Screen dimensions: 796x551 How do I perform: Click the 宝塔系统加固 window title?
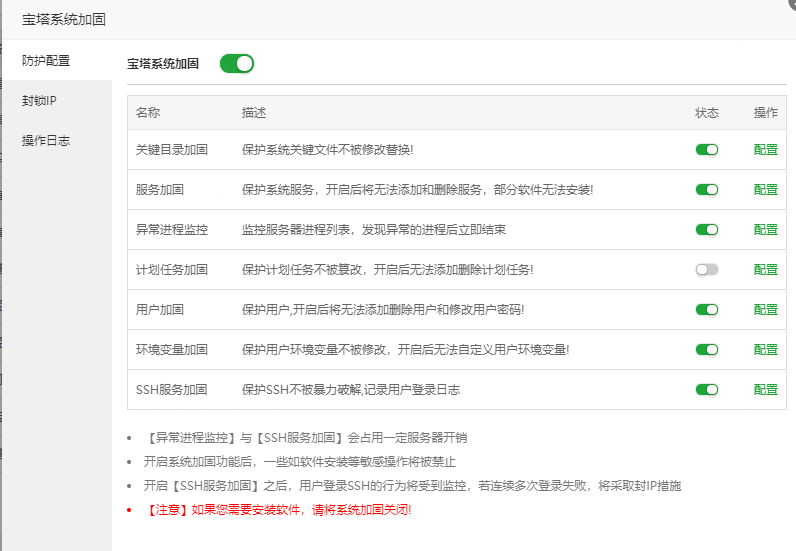point(64,19)
